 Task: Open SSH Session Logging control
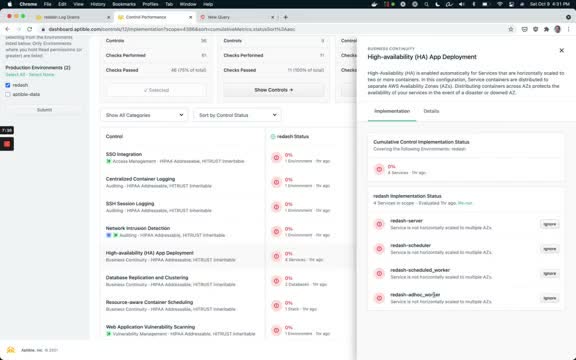click(130, 204)
